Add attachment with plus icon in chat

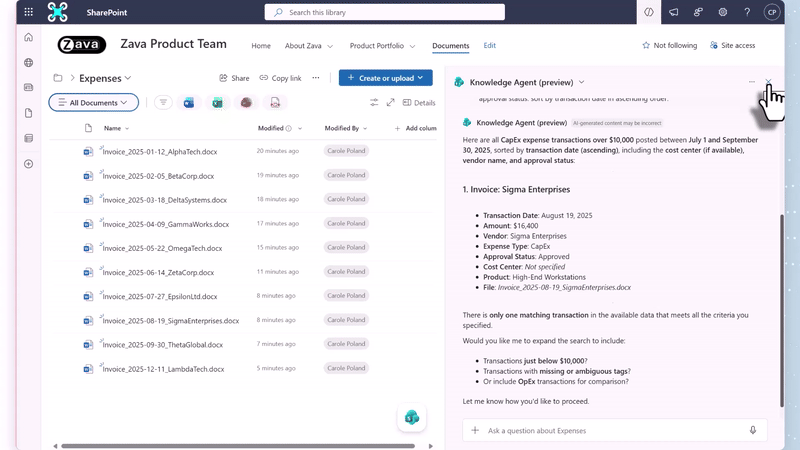[x=475, y=430]
